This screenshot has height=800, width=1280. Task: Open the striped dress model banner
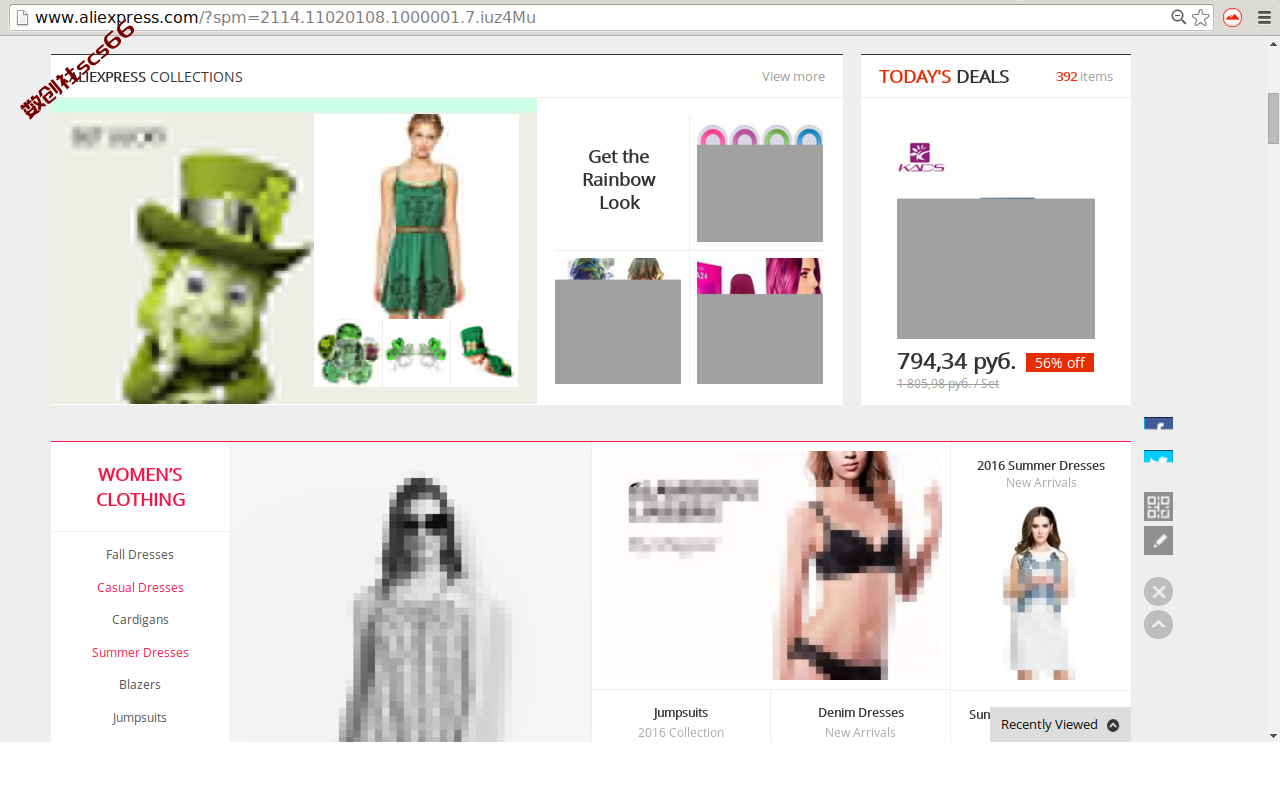tap(411, 592)
